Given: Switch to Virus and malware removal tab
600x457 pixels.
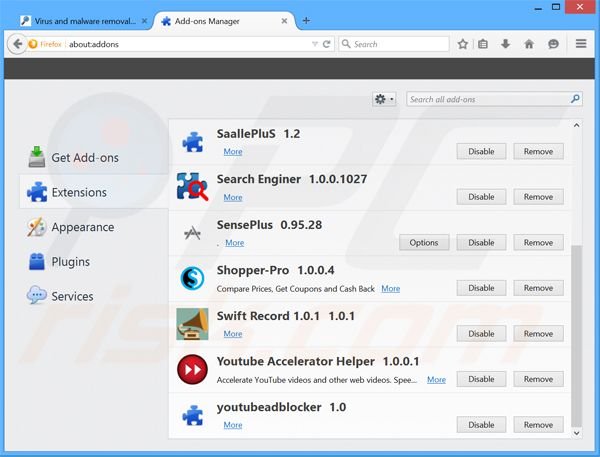Looking at the screenshot, I should 85,21.
